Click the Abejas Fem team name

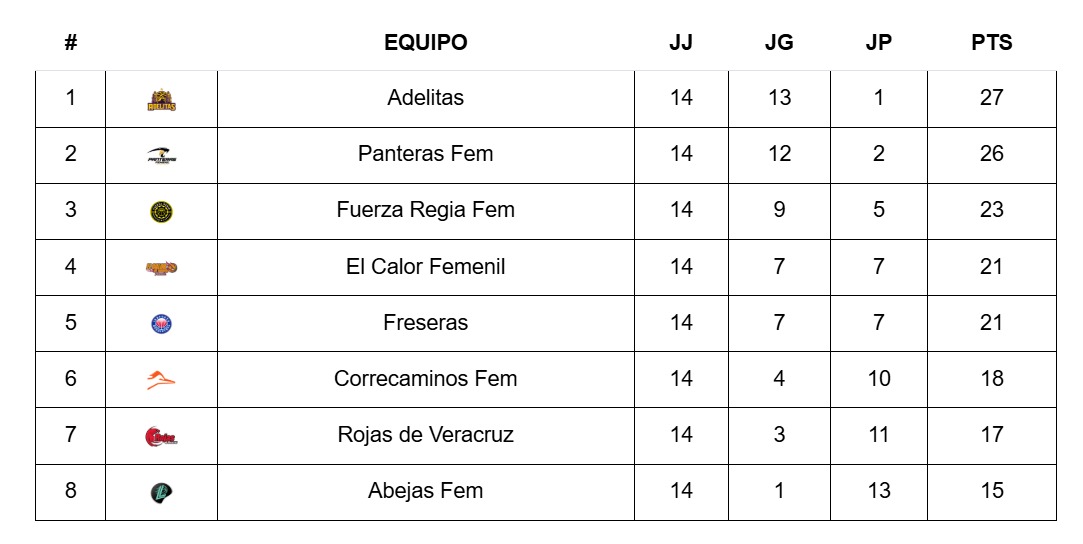[x=425, y=491]
